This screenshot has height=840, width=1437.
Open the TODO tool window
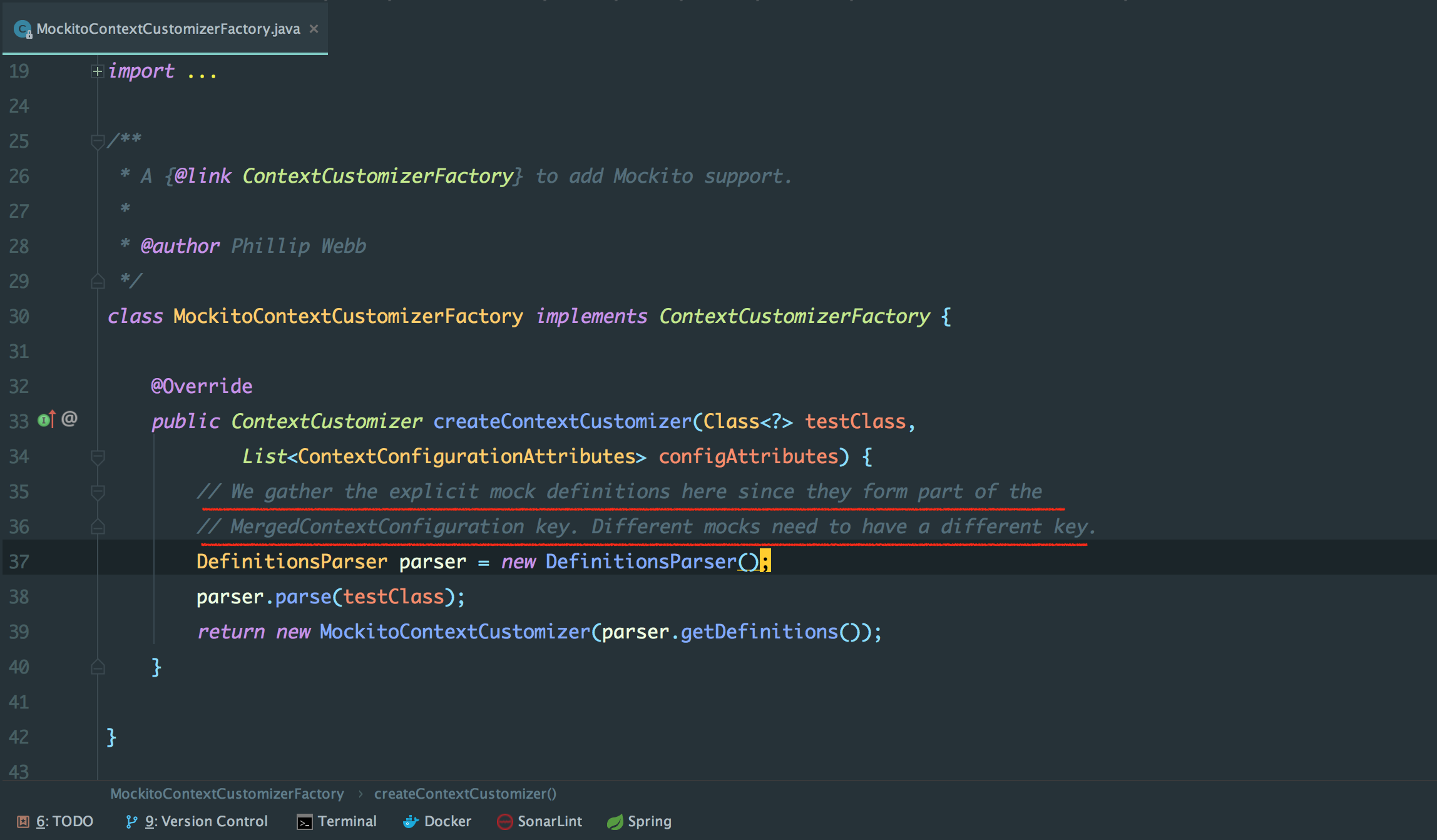click(x=55, y=821)
